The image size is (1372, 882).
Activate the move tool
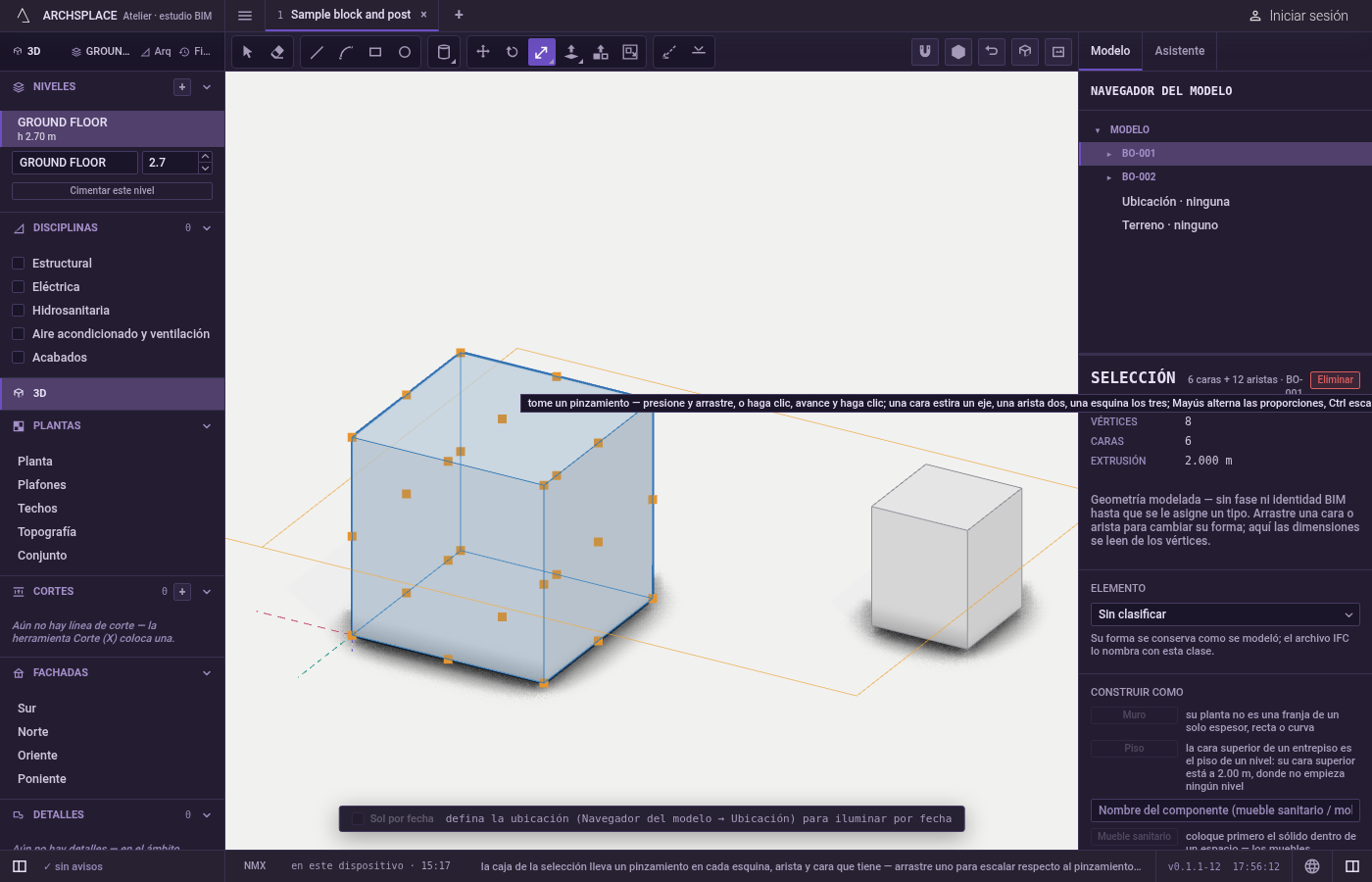(483, 52)
